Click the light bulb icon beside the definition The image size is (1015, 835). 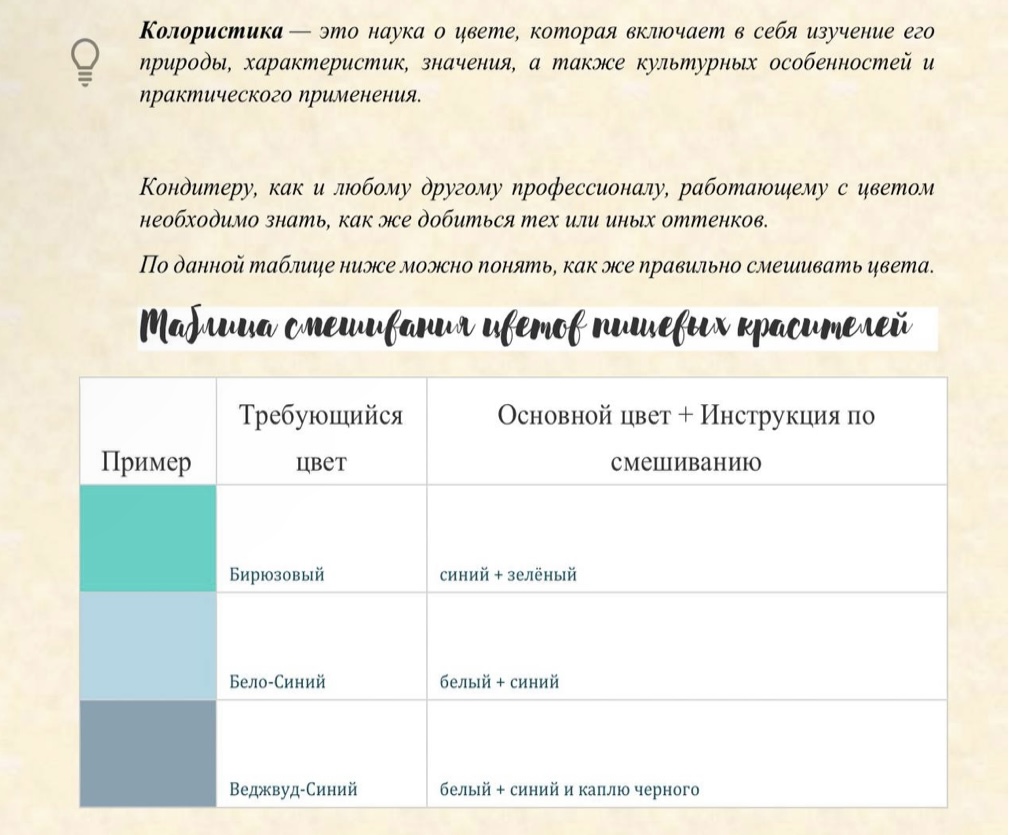(85, 63)
